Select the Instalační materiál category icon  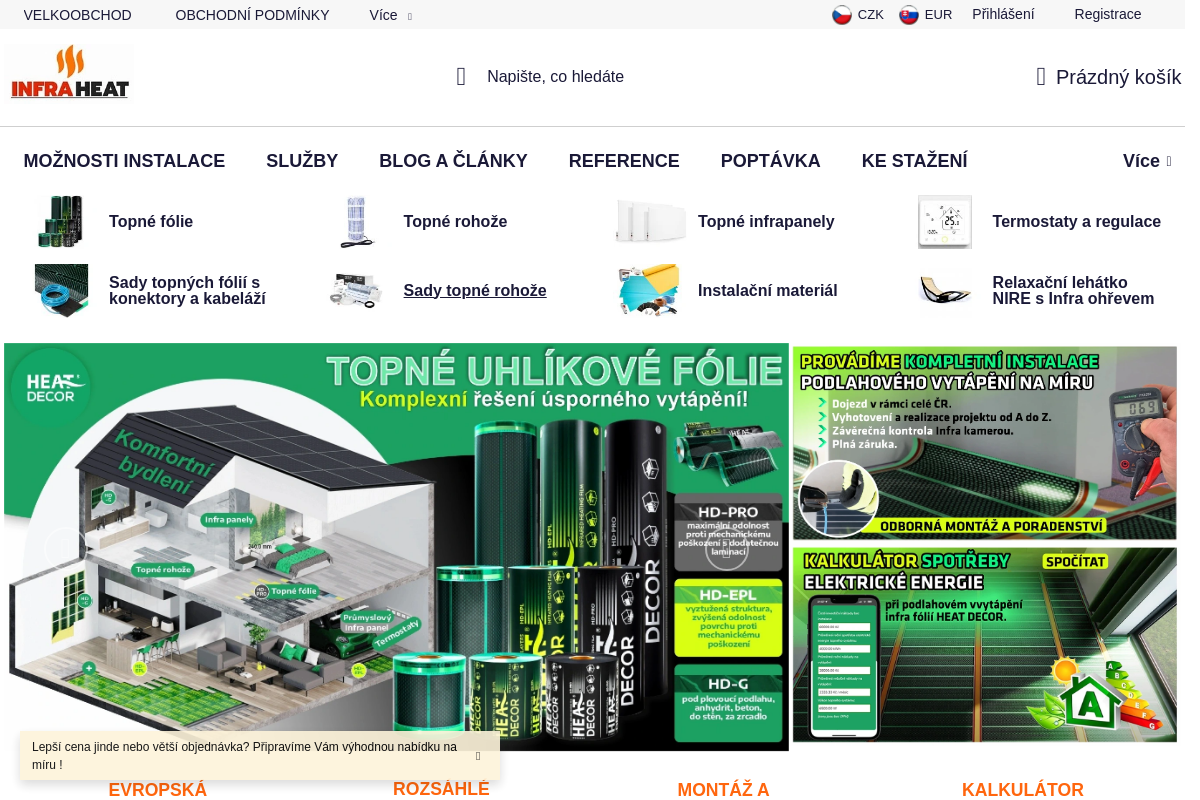pos(650,290)
